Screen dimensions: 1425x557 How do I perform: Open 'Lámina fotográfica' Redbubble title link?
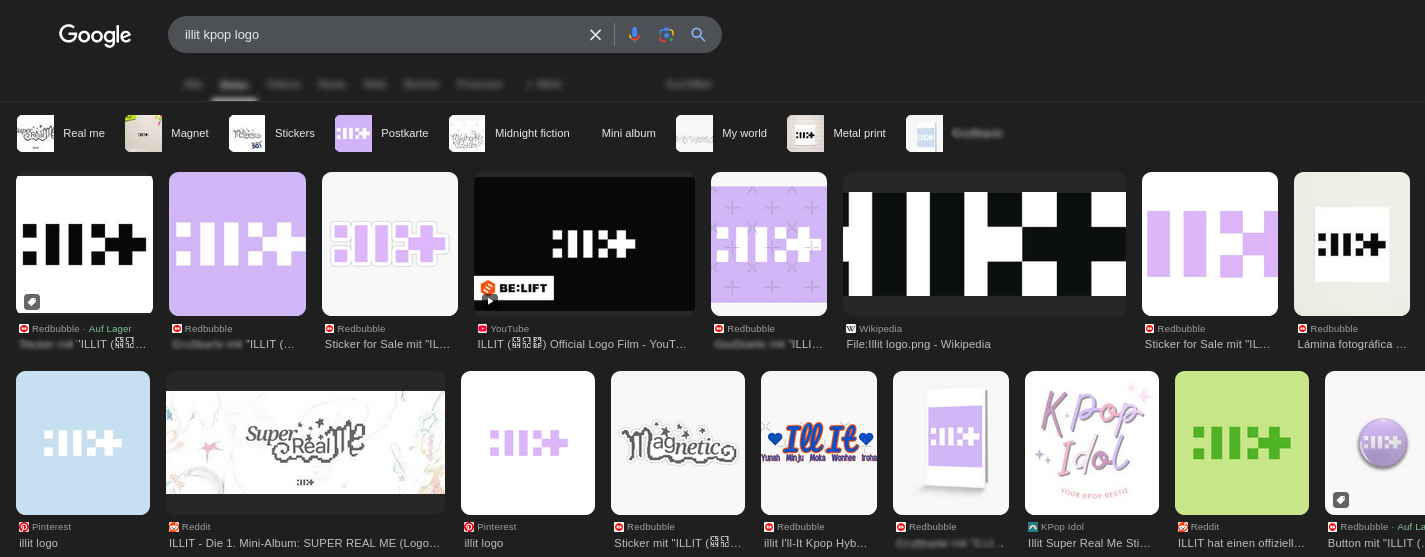pyautogui.click(x=1352, y=344)
